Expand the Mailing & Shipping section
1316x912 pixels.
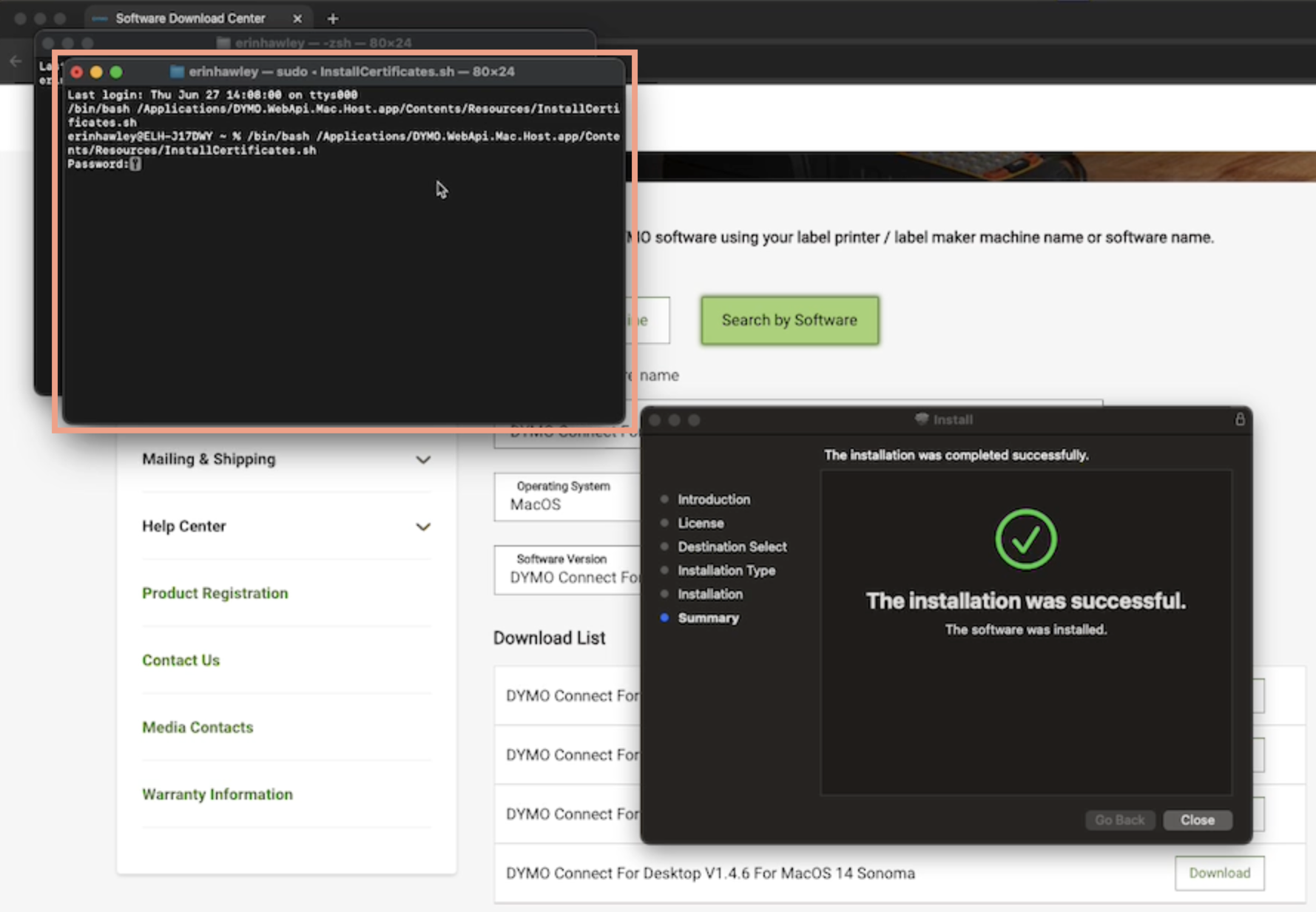coord(423,459)
